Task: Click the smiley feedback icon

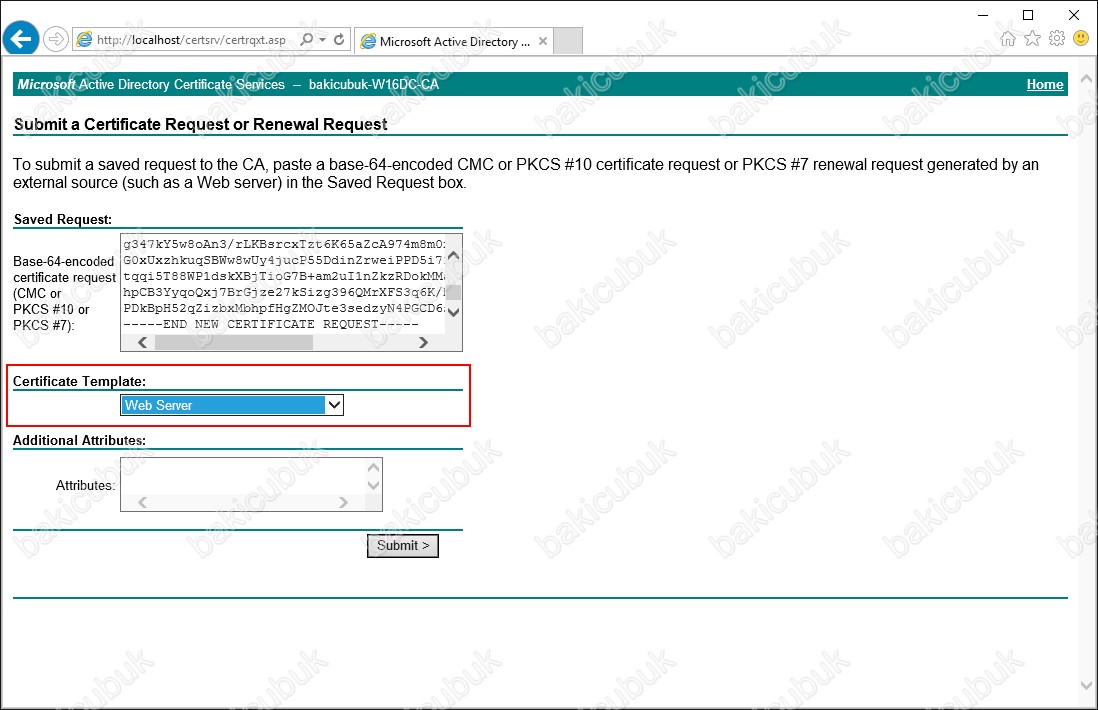Action: coord(1081,39)
